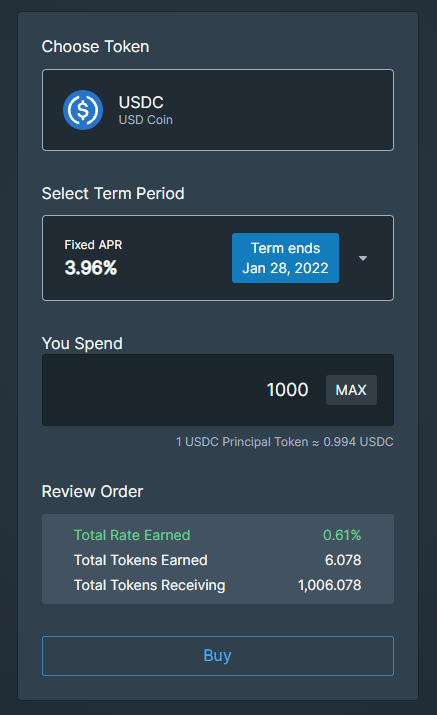Click the MAX amount button
The height and width of the screenshot is (715, 437).
coord(351,390)
